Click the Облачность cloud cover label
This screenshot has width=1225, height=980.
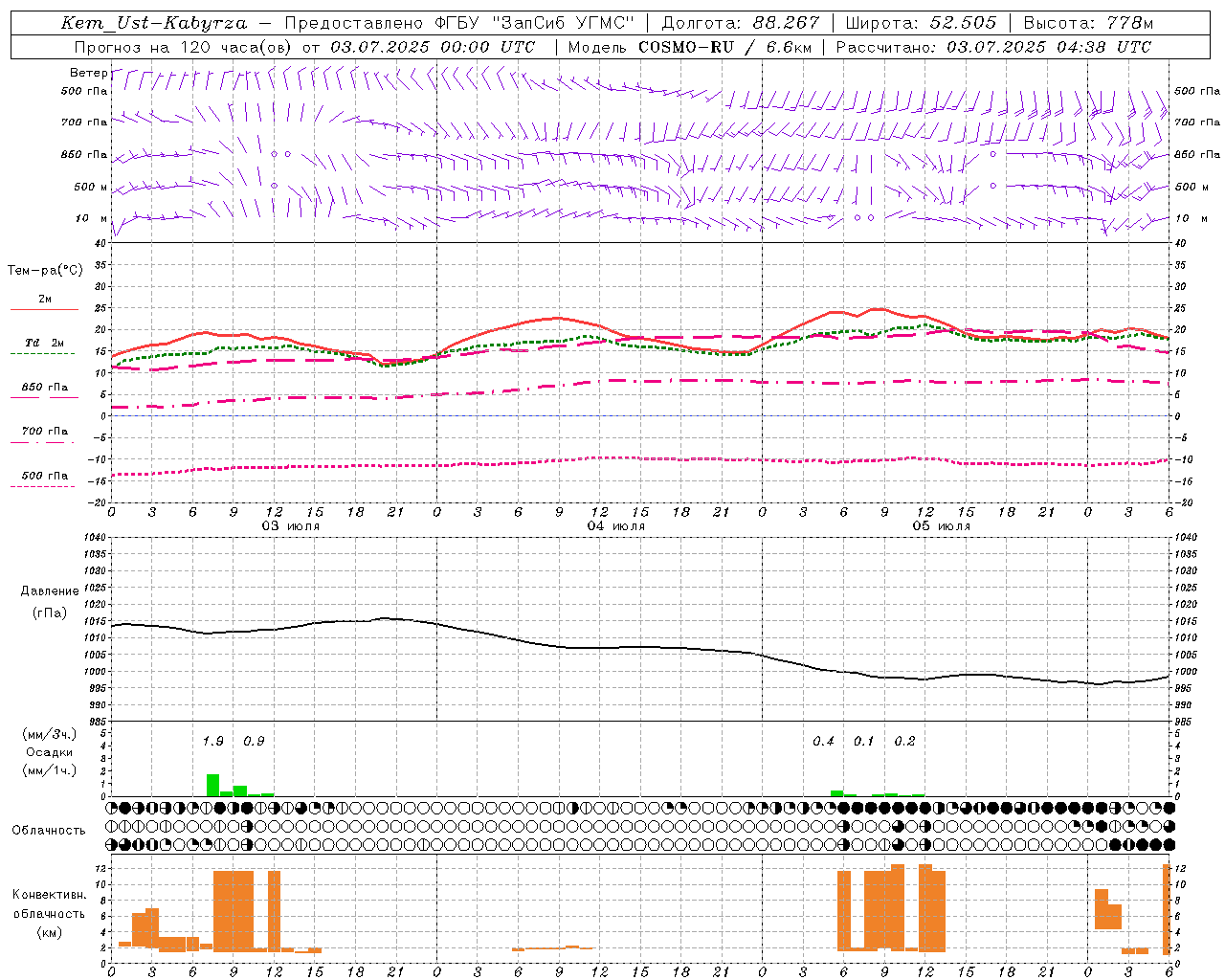[x=49, y=830]
